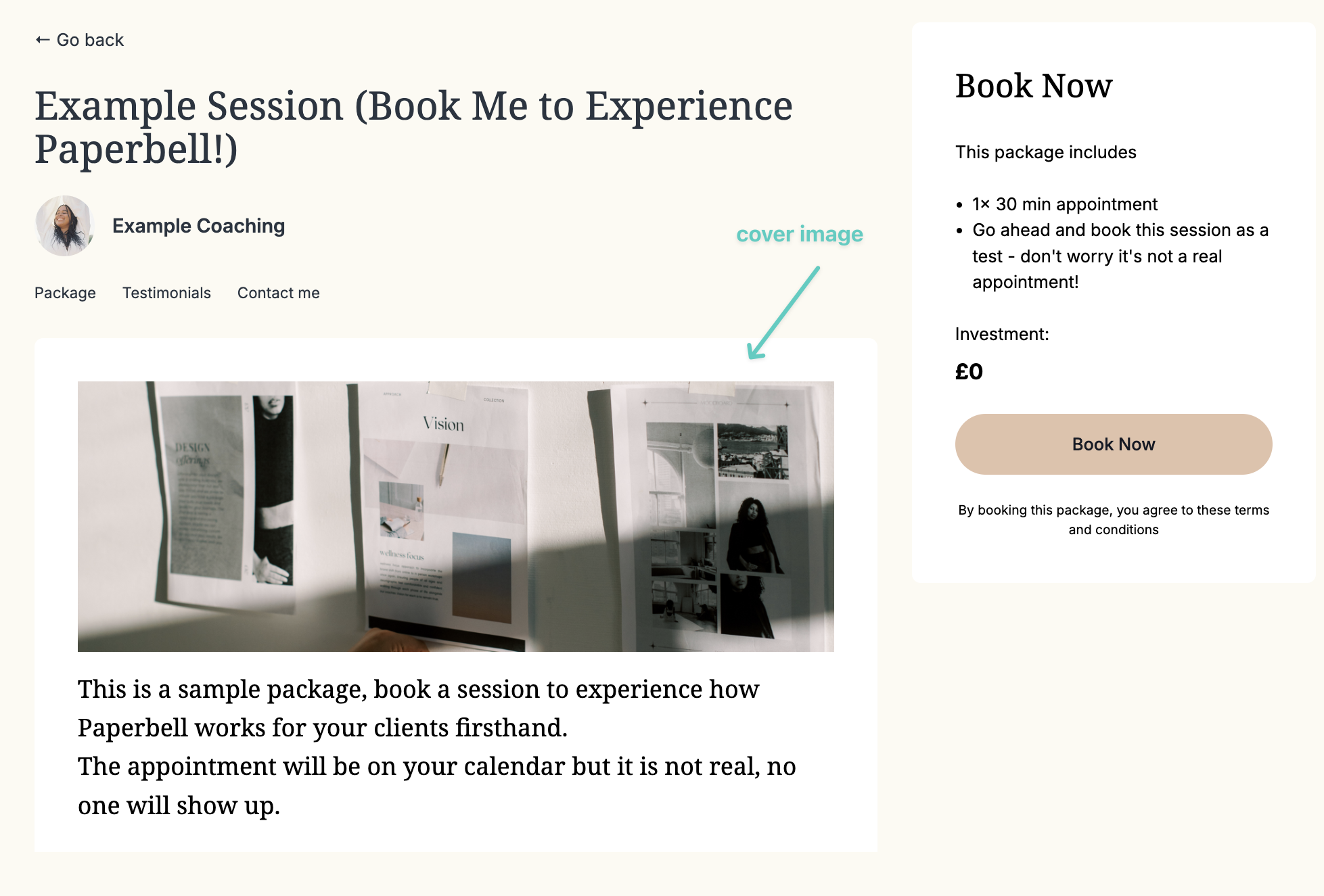Open the Example Coaching profile avatar

coord(64,225)
